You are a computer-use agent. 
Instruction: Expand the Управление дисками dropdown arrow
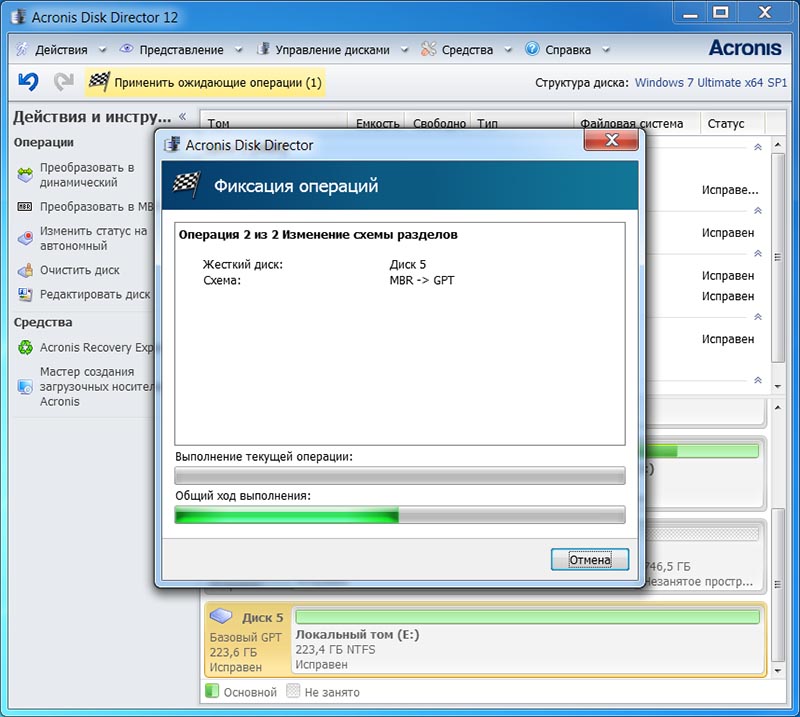[x=404, y=50]
